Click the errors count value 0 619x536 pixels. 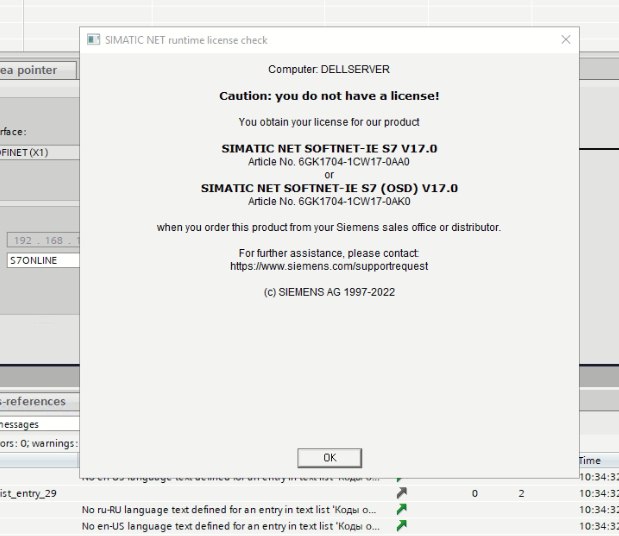475,493
